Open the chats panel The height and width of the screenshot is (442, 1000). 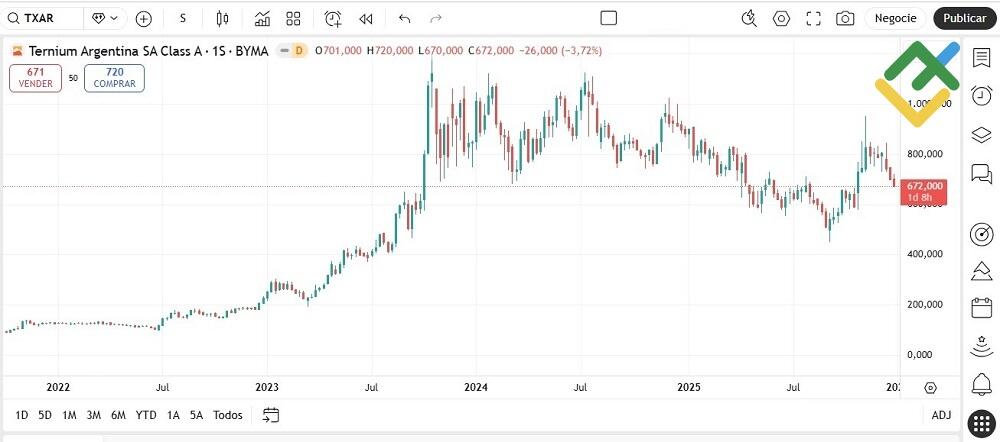tap(981, 173)
